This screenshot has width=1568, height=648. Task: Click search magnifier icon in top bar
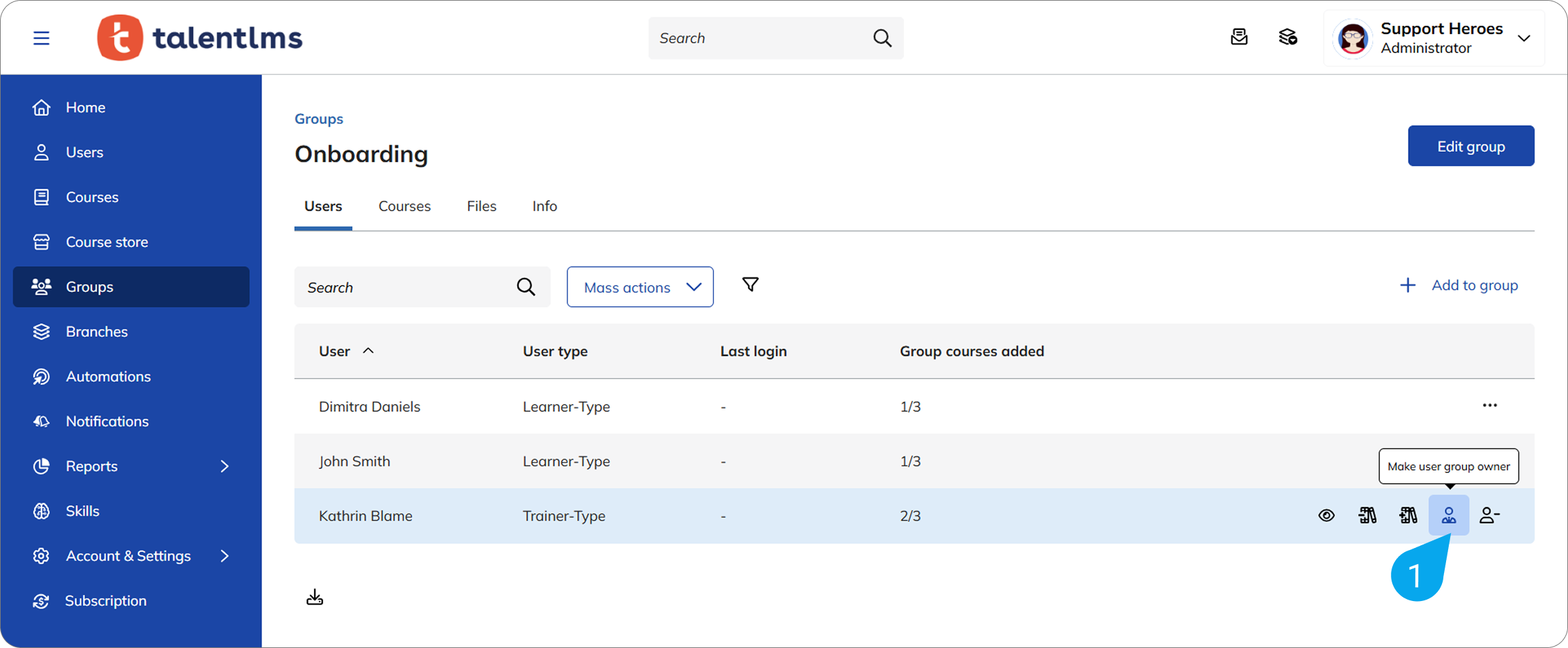[882, 38]
